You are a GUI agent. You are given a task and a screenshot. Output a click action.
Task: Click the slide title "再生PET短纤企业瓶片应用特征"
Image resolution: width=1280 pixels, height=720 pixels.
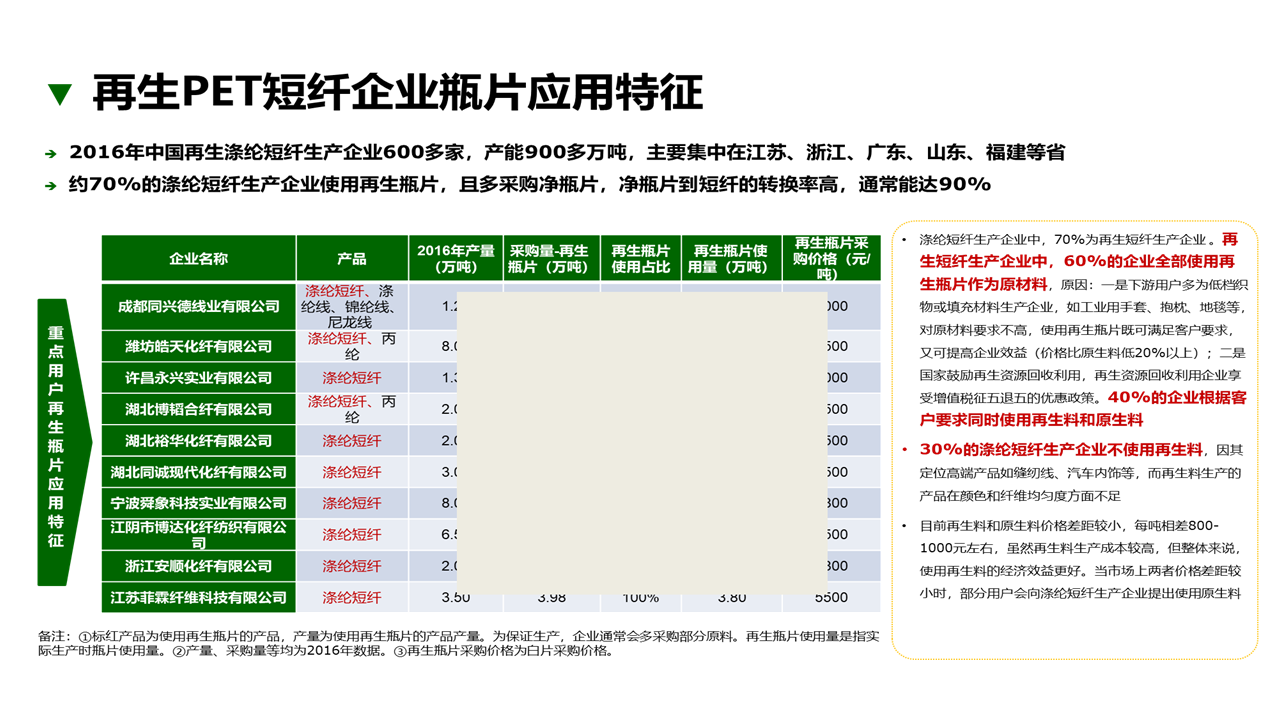[397, 93]
